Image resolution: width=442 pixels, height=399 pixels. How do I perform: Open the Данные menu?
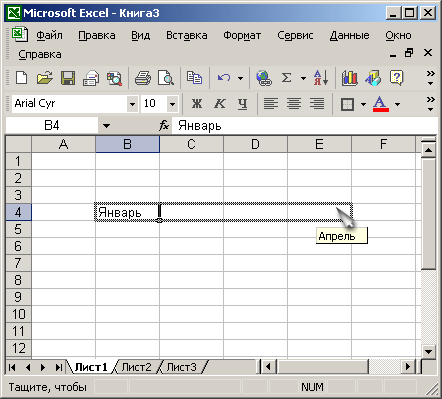349,35
